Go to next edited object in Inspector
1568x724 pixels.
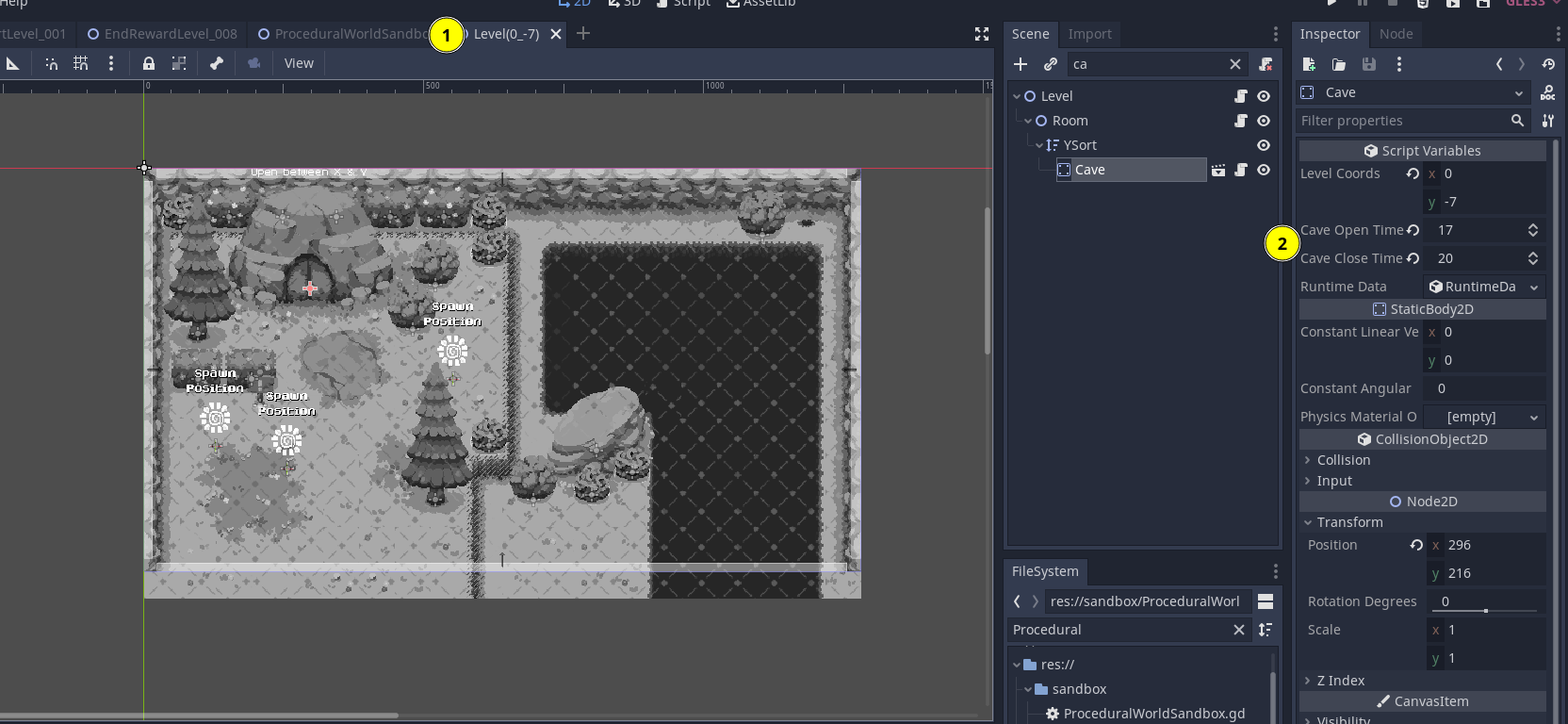pyautogui.click(x=1522, y=64)
